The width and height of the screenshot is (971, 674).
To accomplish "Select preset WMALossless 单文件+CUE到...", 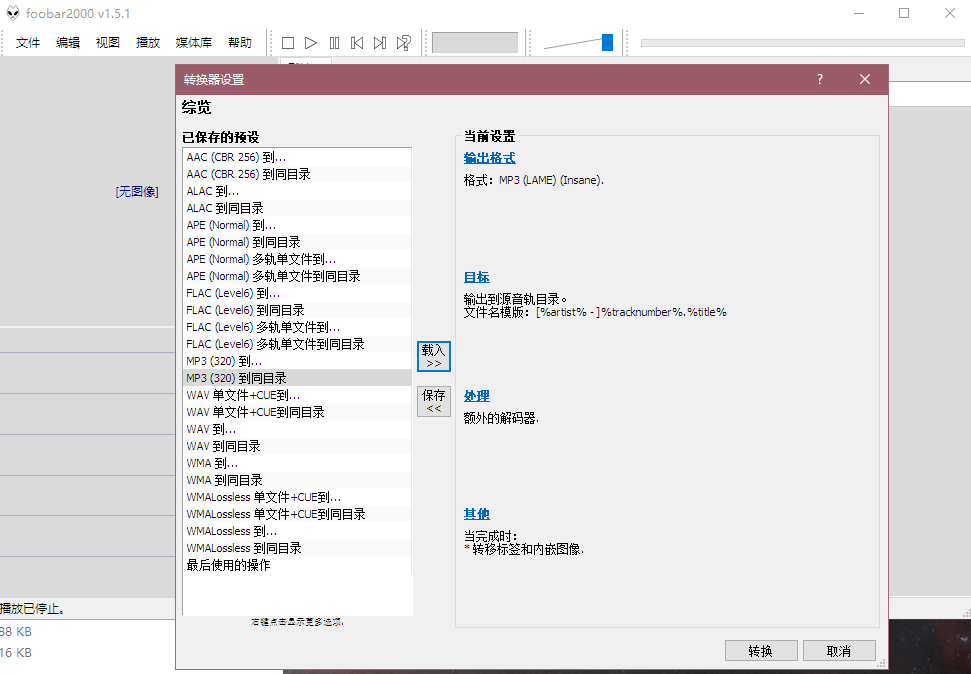I will pos(297,497).
